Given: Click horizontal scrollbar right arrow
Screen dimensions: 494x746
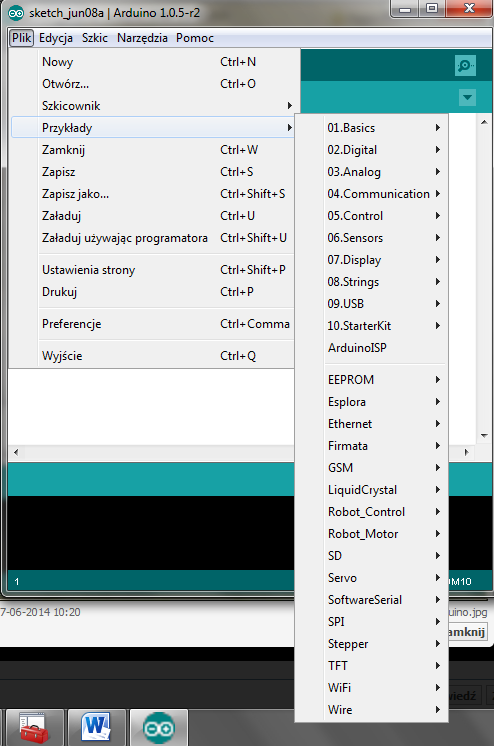Looking at the screenshot, I should [x=466, y=452].
